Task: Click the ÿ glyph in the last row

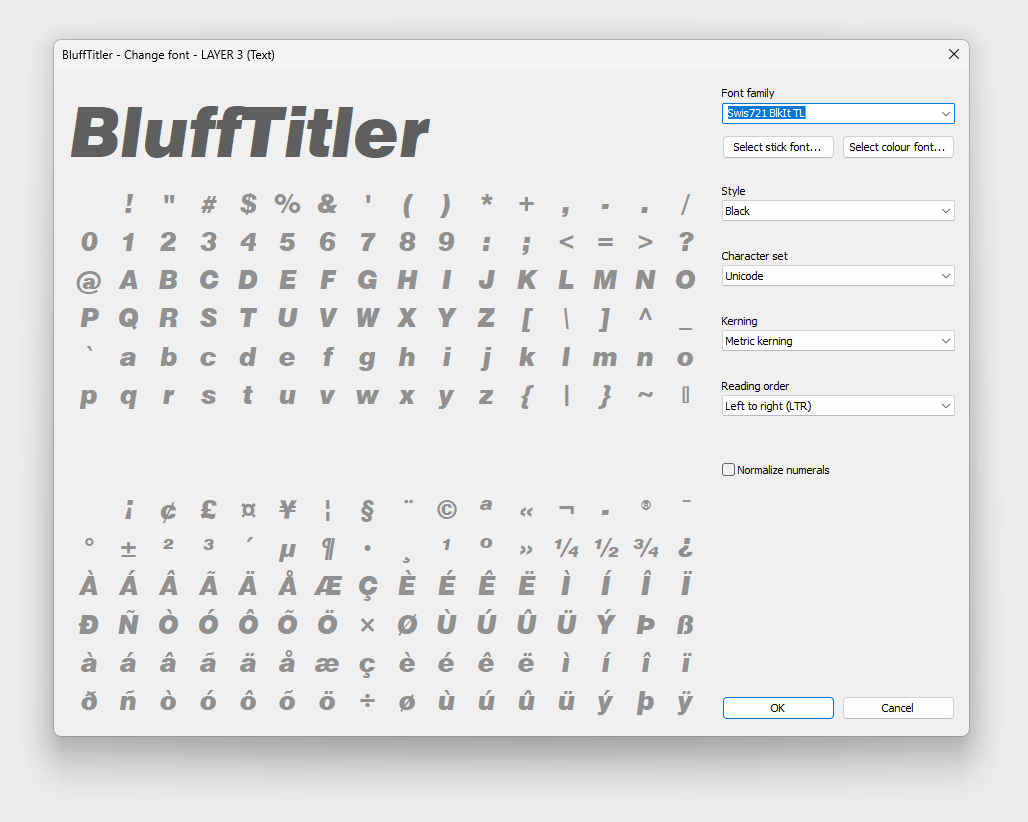Action: pos(685,702)
